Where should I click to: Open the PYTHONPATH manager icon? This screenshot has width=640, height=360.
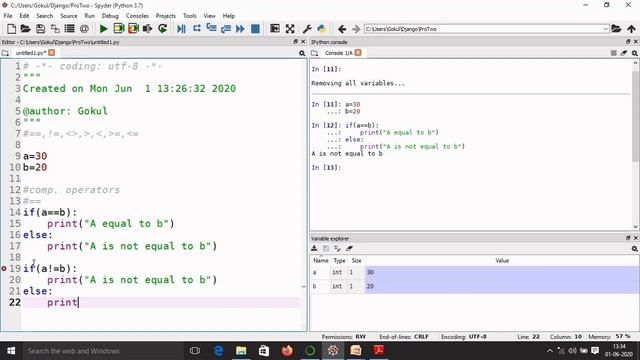[x=322, y=29]
